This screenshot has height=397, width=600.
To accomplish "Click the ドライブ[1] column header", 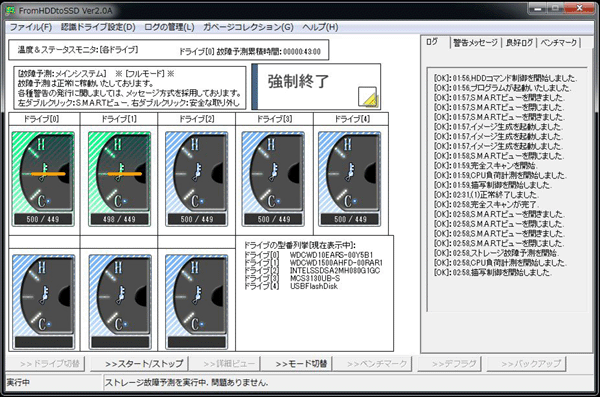I will click(119, 119).
